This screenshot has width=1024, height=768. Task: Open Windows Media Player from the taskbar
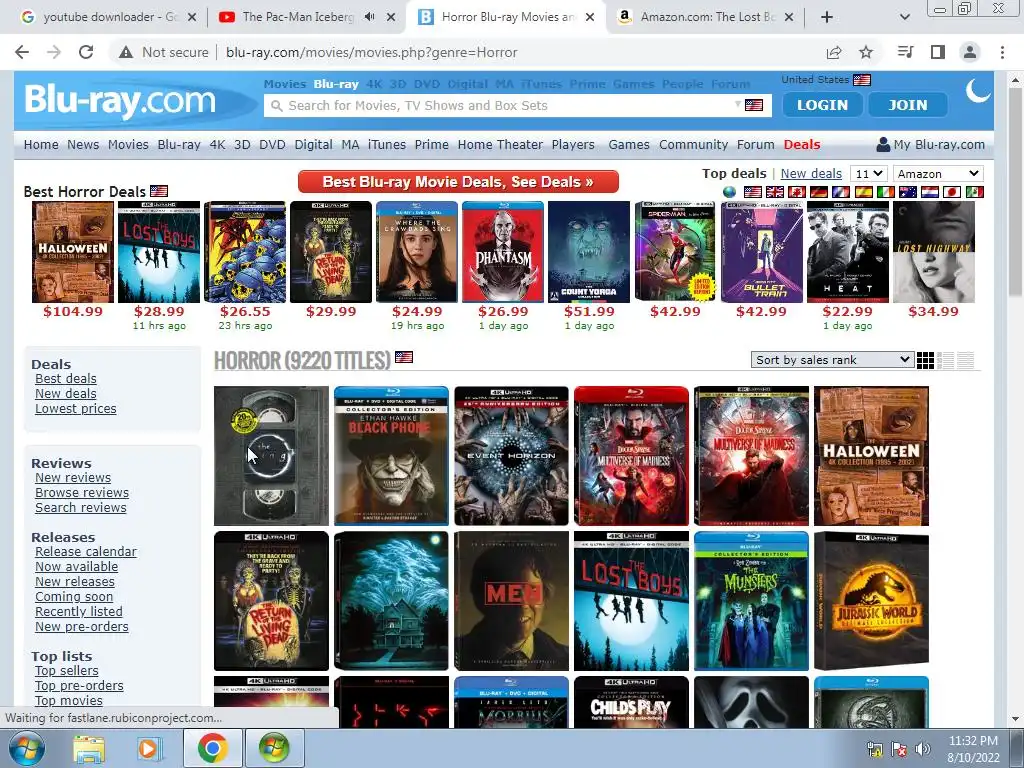[x=149, y=748]
